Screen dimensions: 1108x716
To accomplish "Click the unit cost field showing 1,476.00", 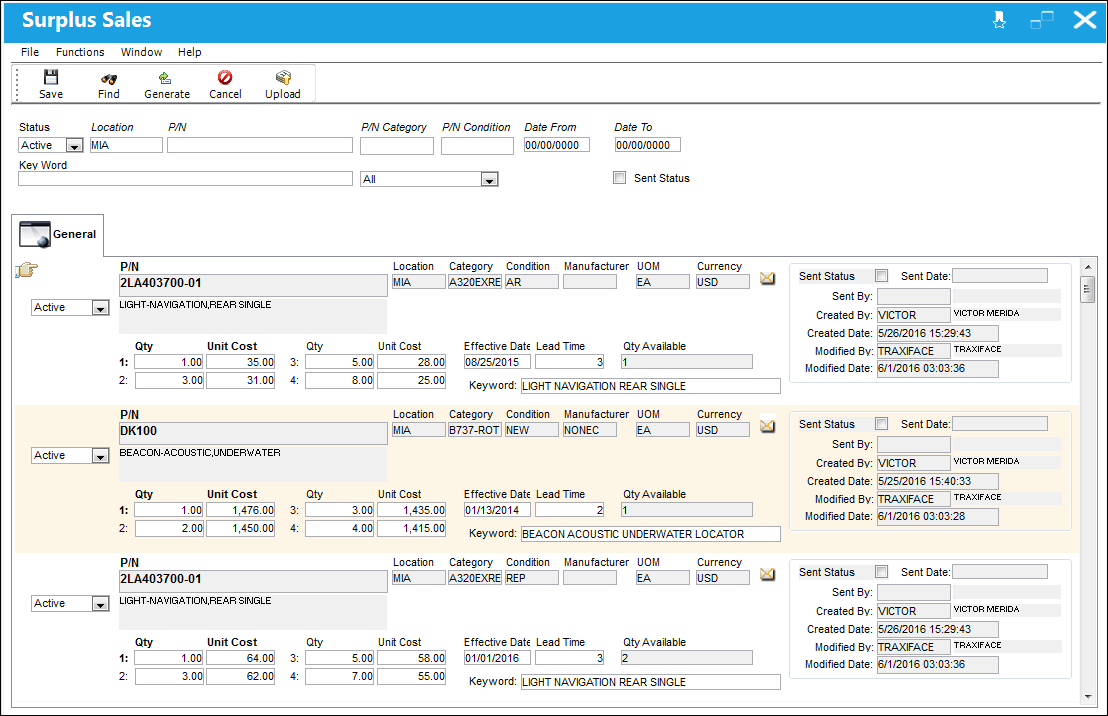I will click(241, 510).
